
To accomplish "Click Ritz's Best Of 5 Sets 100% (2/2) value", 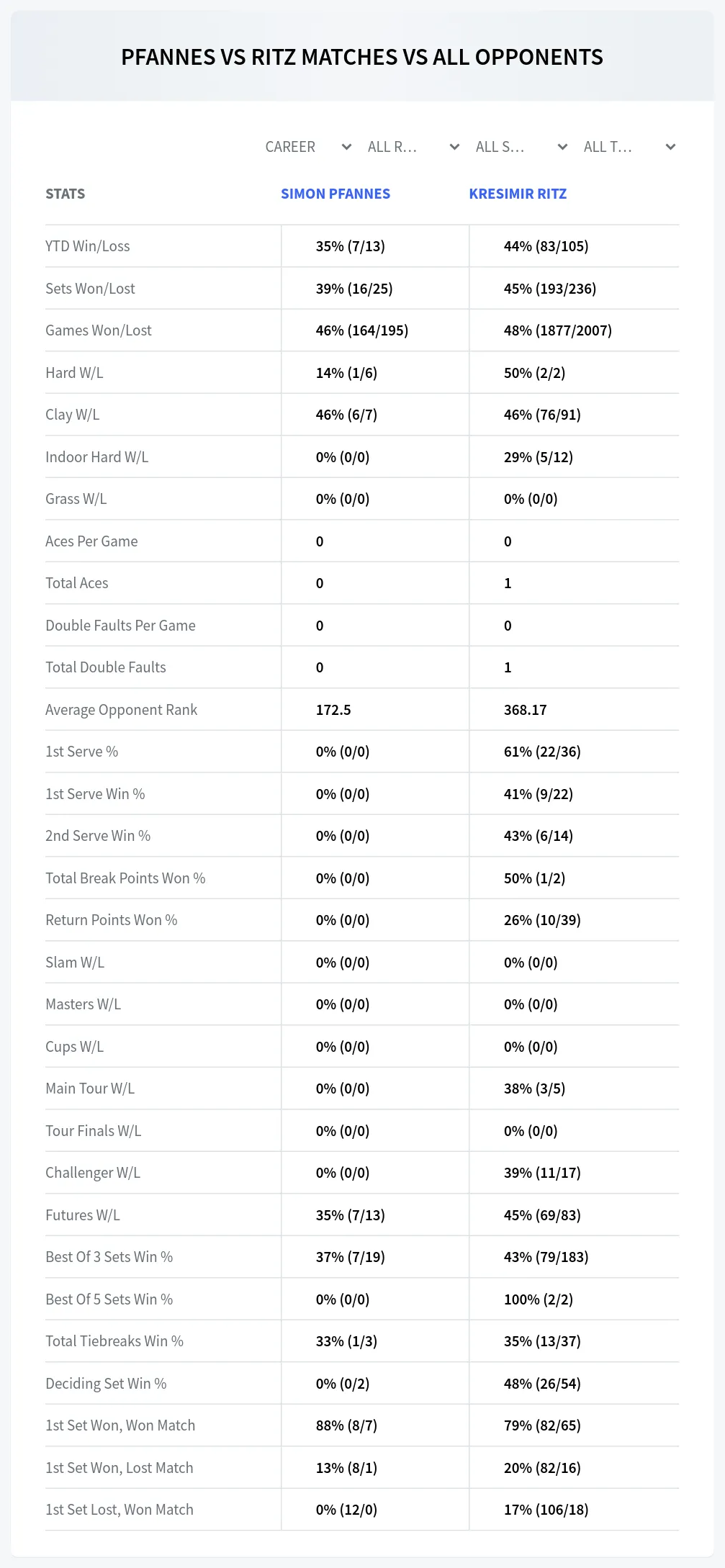I will pyautogui.click(x=539, y=1299).
